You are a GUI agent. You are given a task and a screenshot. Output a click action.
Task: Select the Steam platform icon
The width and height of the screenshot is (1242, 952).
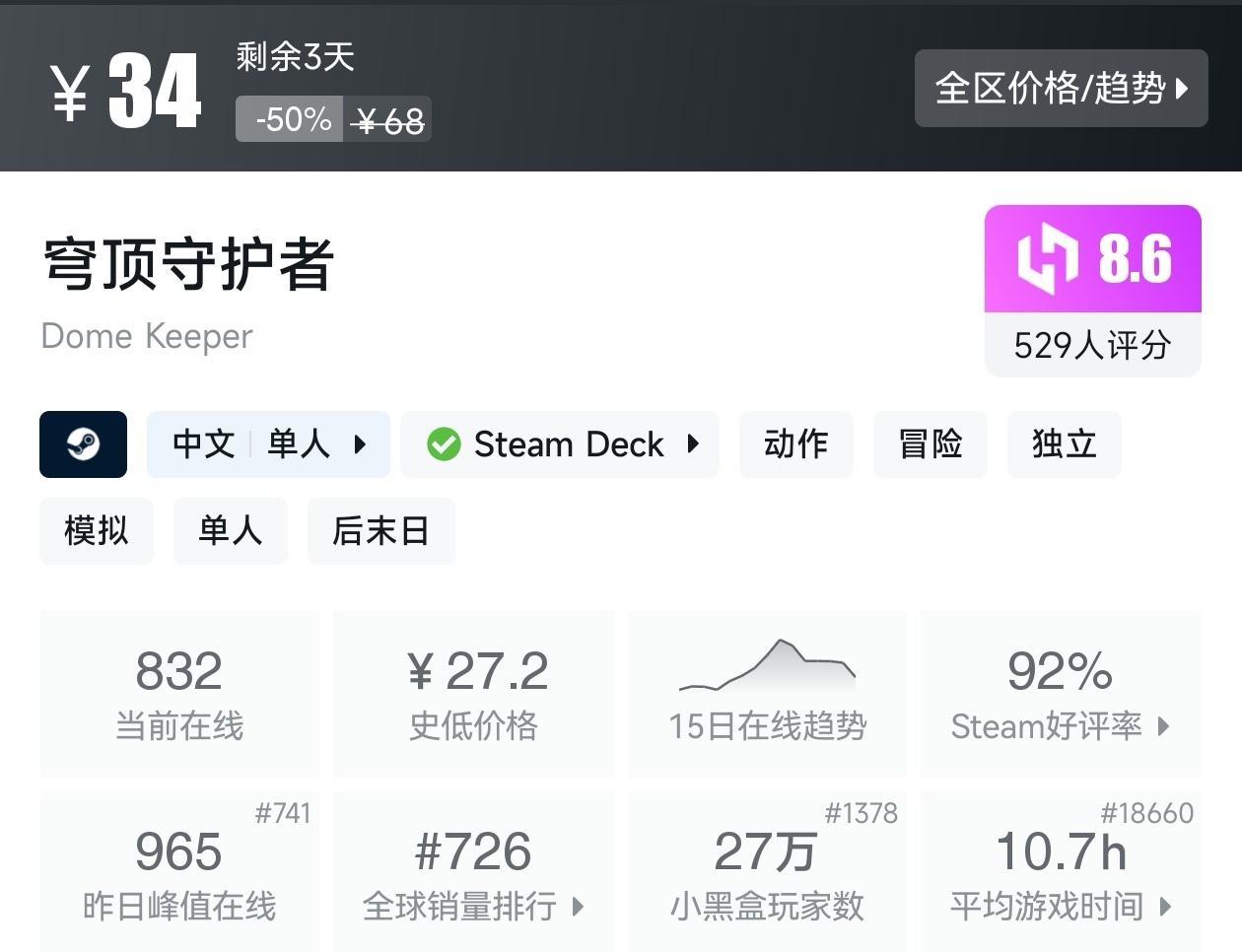pyautogui.click(x=83, y=444)
